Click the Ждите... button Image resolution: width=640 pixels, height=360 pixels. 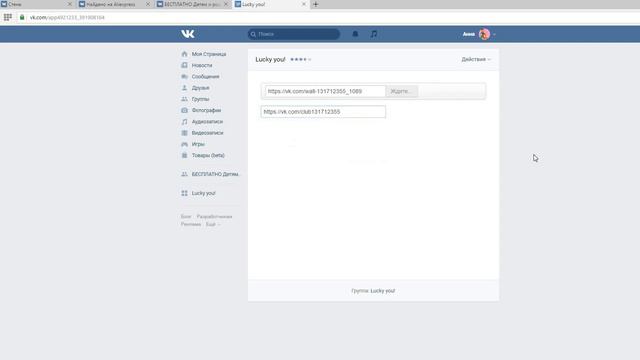[x=402, y=91]
